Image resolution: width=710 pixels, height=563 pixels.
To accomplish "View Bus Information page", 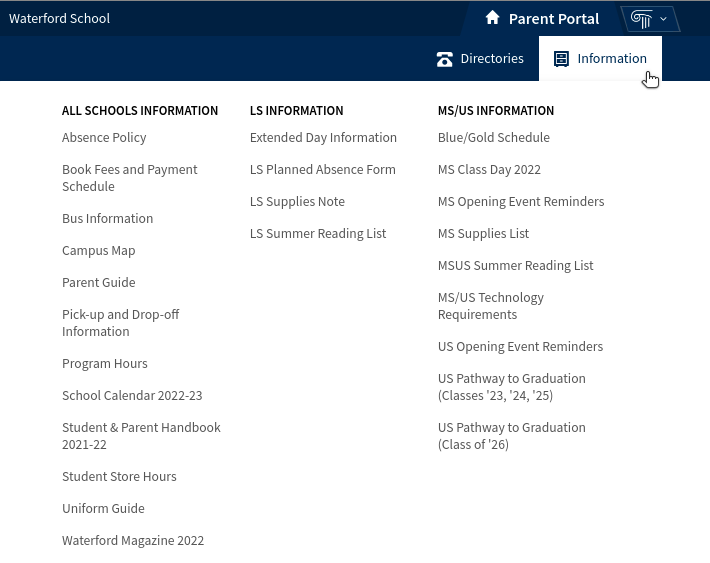I will pos(107,218).
